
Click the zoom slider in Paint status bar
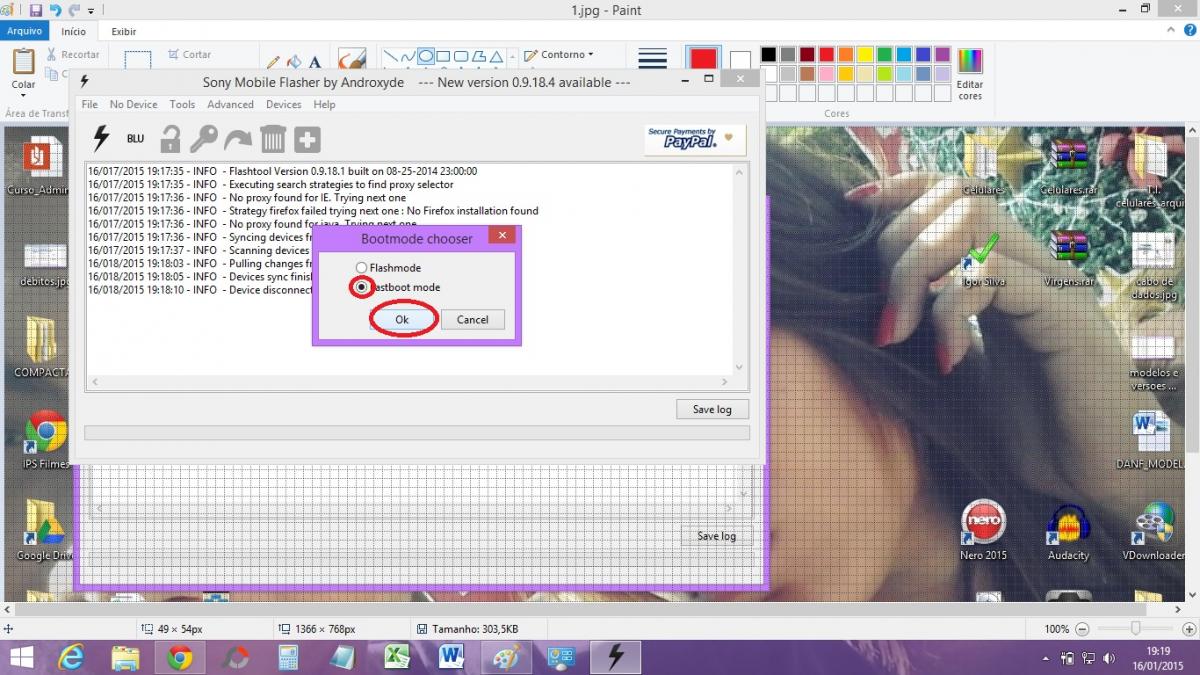1135,628
